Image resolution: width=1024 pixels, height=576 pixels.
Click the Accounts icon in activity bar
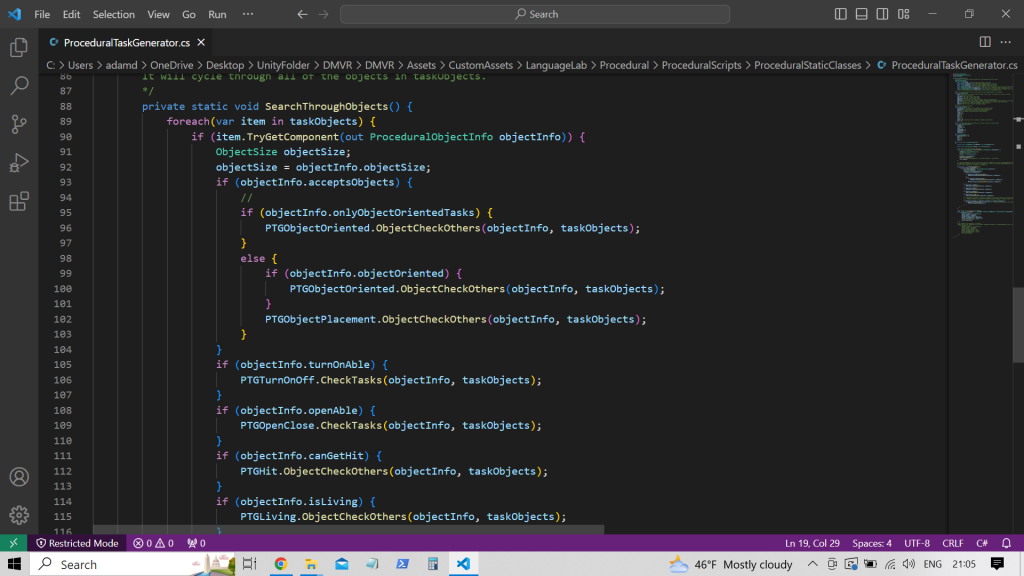coord(18,477)
